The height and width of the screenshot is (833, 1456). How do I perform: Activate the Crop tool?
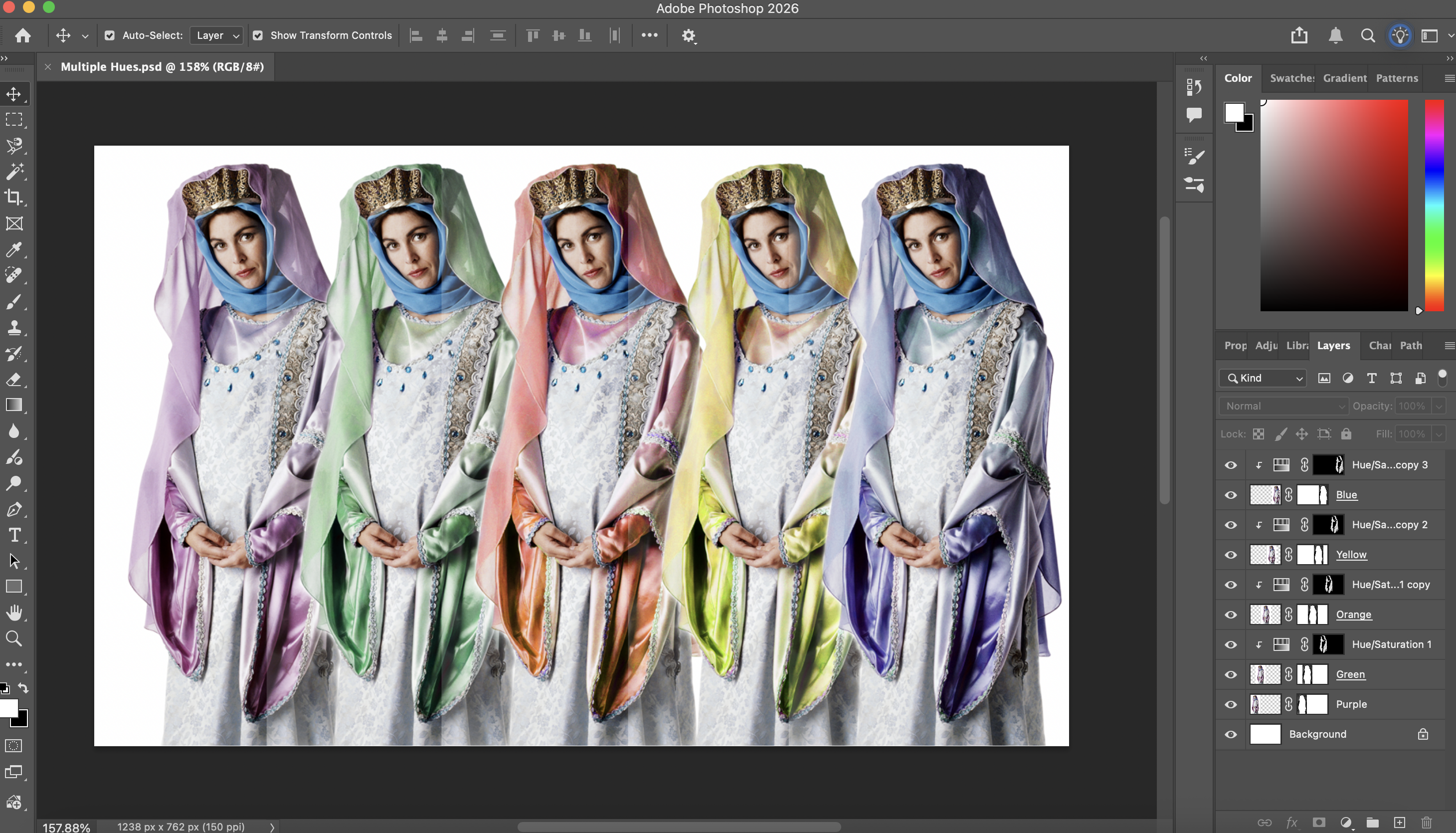(x=14, y=198)
